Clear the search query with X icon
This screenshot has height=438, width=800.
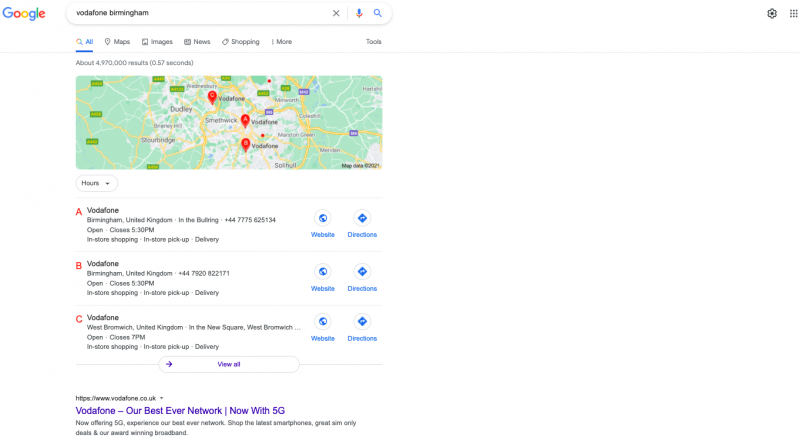[336, 13]
